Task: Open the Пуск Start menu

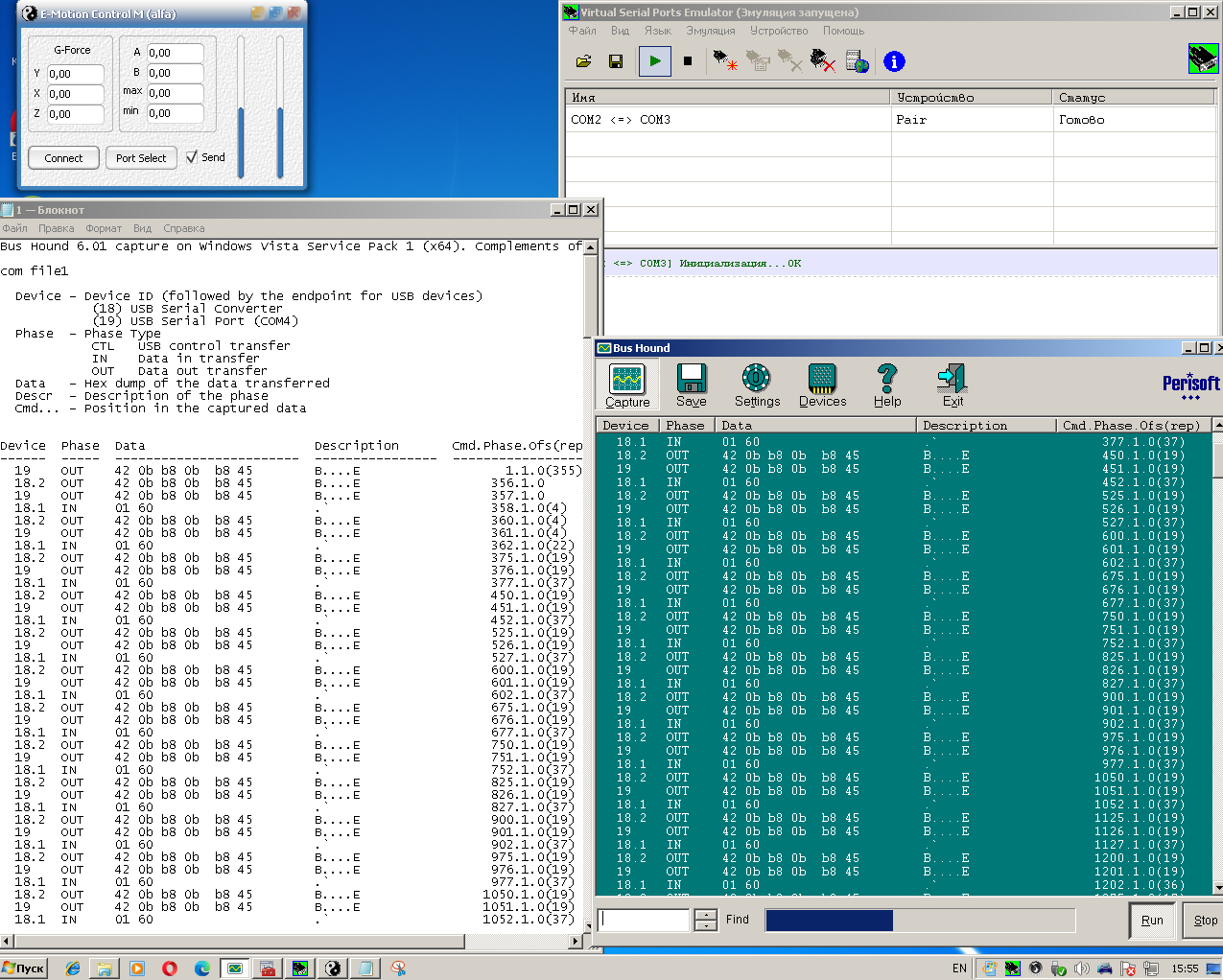Action: (x=24, y=968)
